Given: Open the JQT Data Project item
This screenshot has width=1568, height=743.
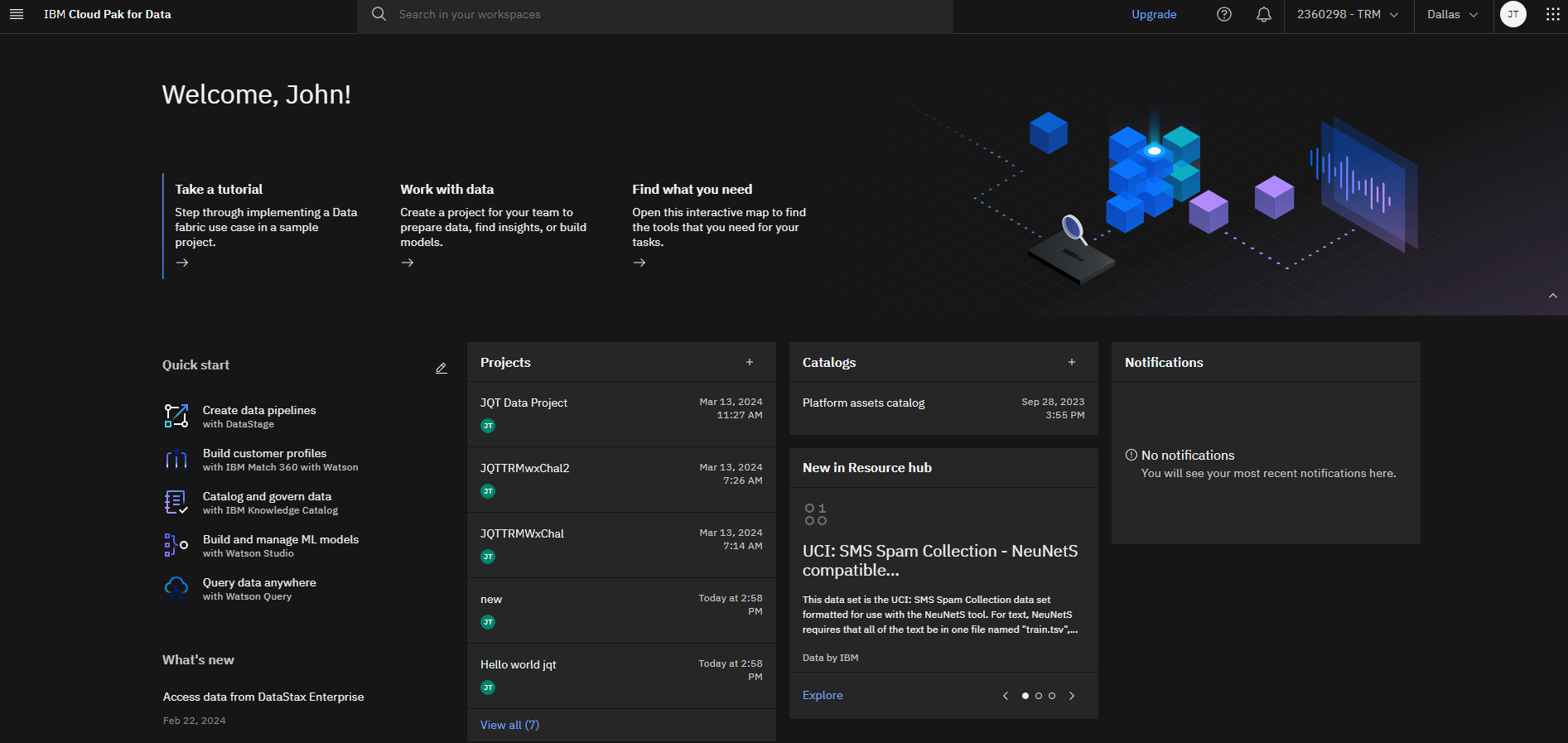Looking at the screenshot, I should click(523, 403).
